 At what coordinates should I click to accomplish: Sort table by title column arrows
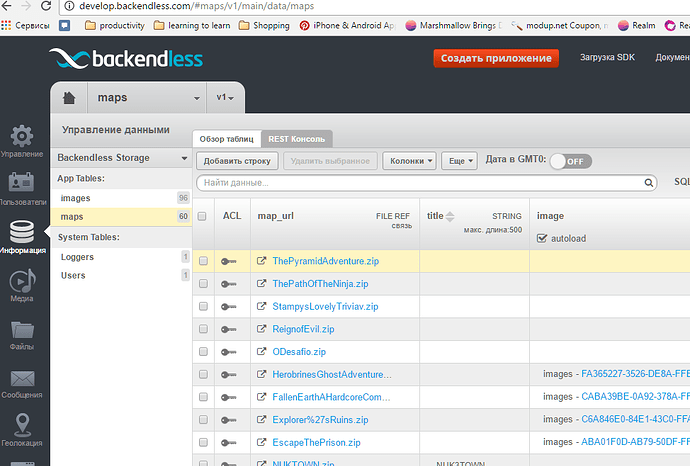pyautogui.click(x=450, y=216)
